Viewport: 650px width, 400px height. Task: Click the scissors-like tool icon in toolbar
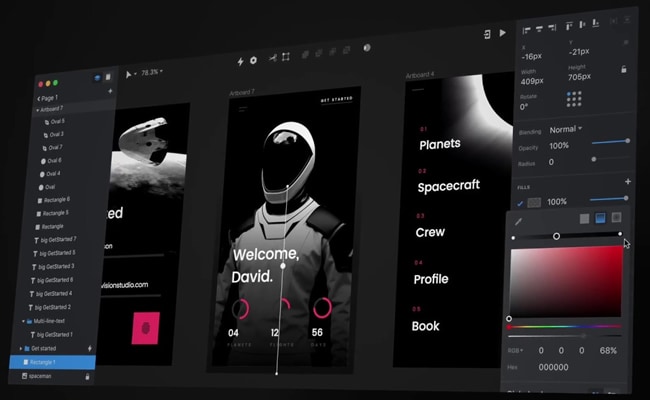273,58
